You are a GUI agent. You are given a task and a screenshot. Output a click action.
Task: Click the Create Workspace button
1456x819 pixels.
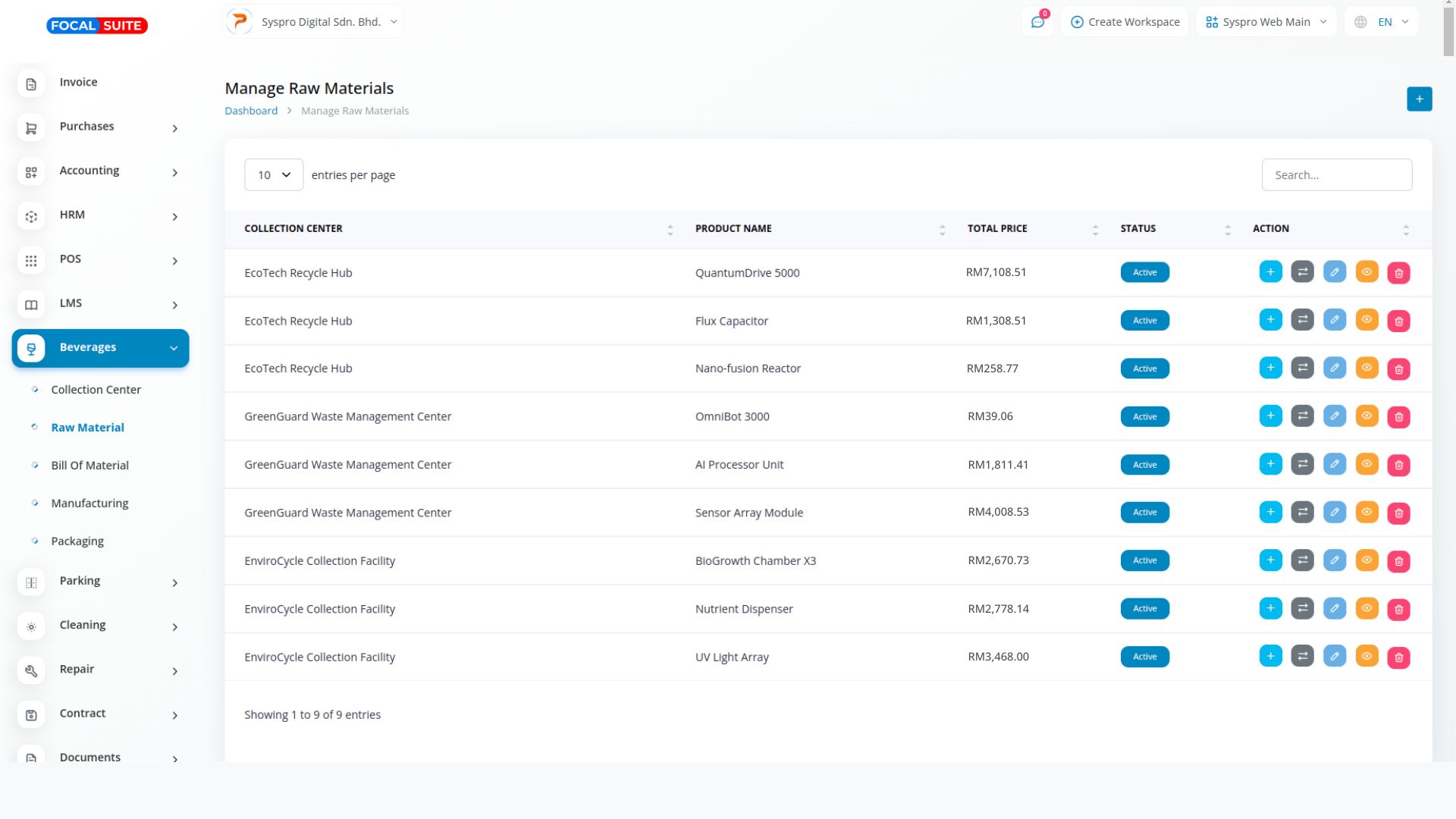pyautogui.click(x=1125, y=22)
